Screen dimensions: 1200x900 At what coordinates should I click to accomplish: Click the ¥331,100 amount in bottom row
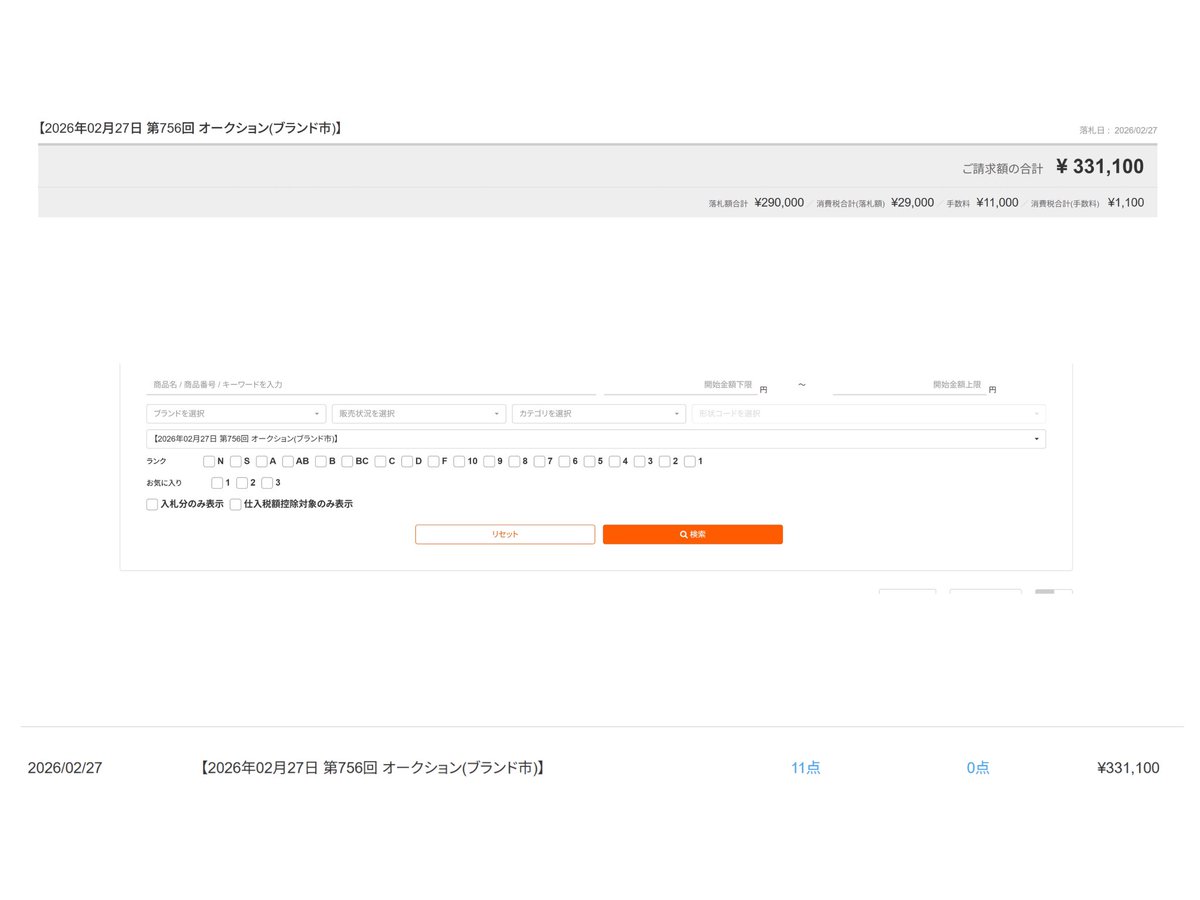pyautogui.click(x=1128, y=768)
